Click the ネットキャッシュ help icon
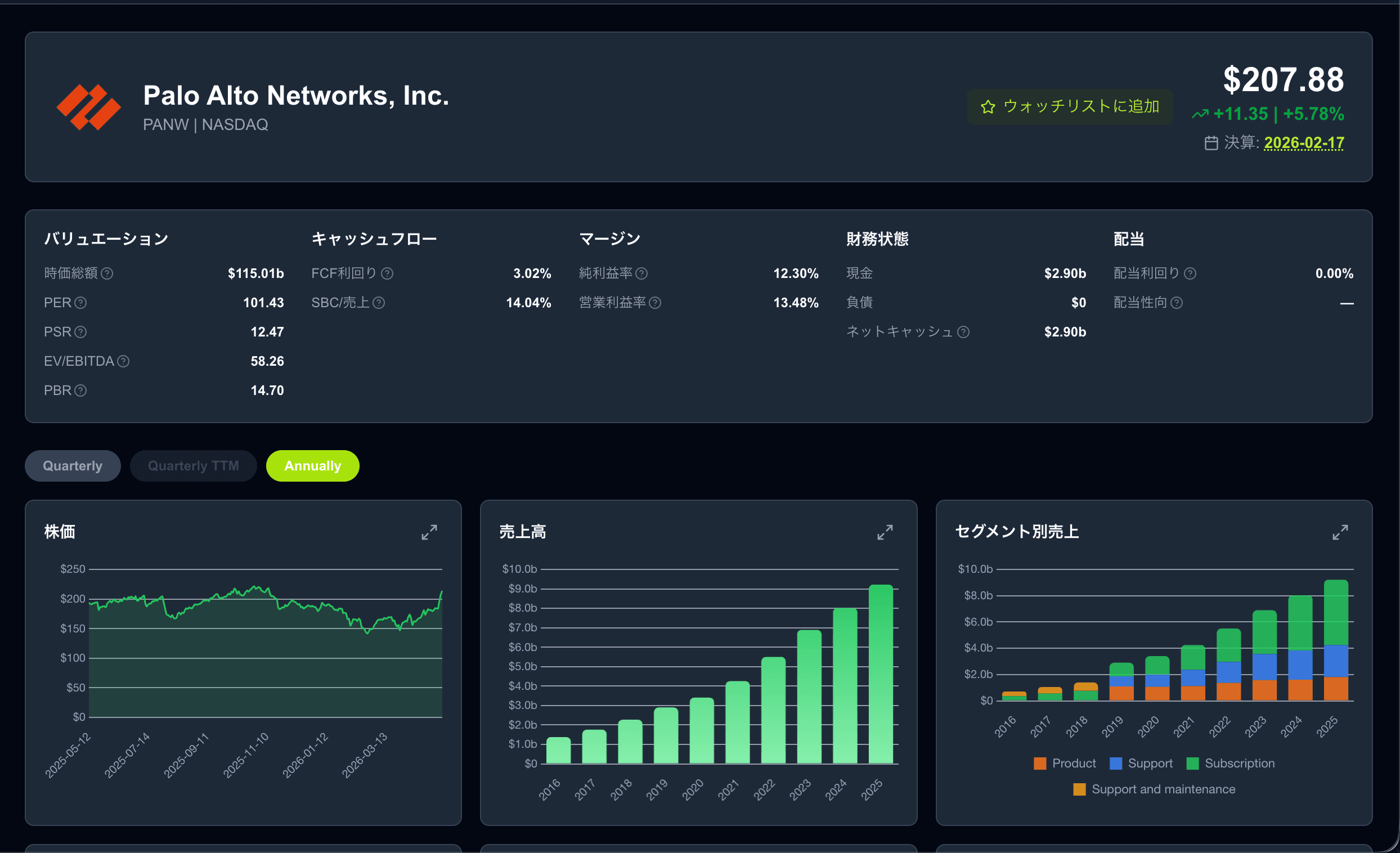1400x853 pixels. coord(963,332)
